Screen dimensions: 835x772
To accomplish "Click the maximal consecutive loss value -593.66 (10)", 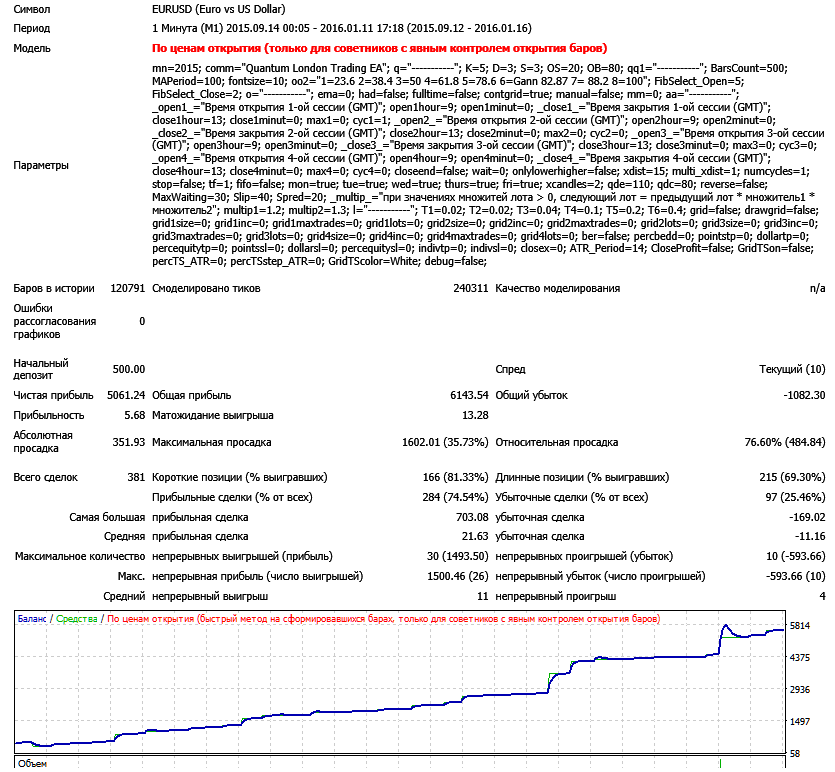I will tap(796, 577).
